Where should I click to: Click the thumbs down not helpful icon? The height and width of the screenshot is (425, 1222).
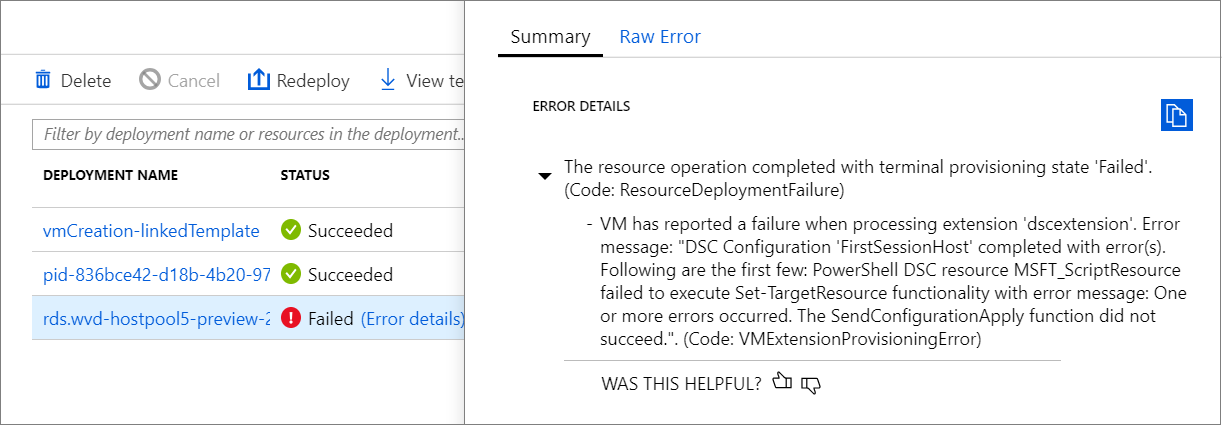(x=811, y=383)
